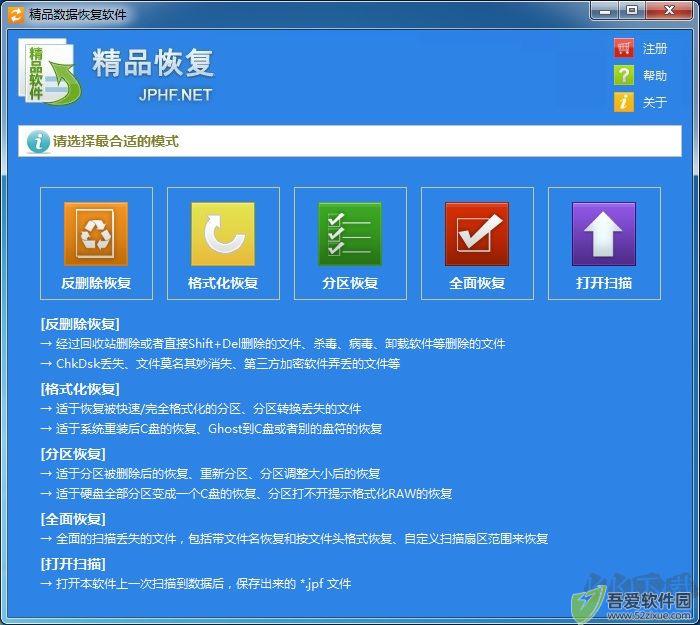Select the 格式化恢复 mode label
This screenshot has width=700, height=625.
click(x=223, y=283)
